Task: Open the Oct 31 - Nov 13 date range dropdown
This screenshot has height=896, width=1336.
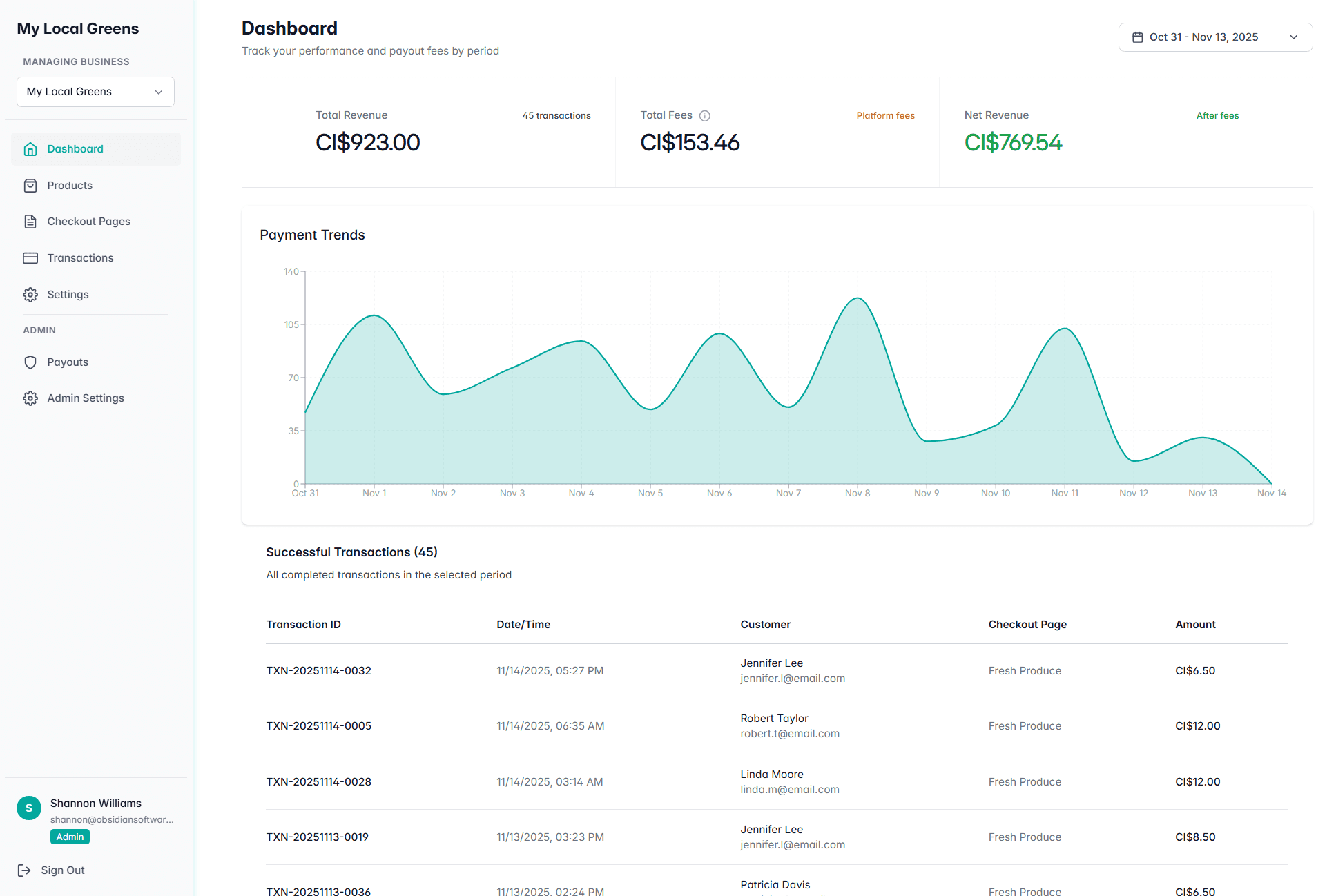Action: 1215,37
